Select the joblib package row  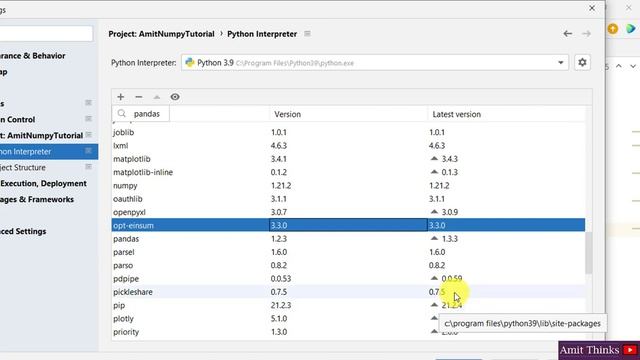click(x=348, y=132)
